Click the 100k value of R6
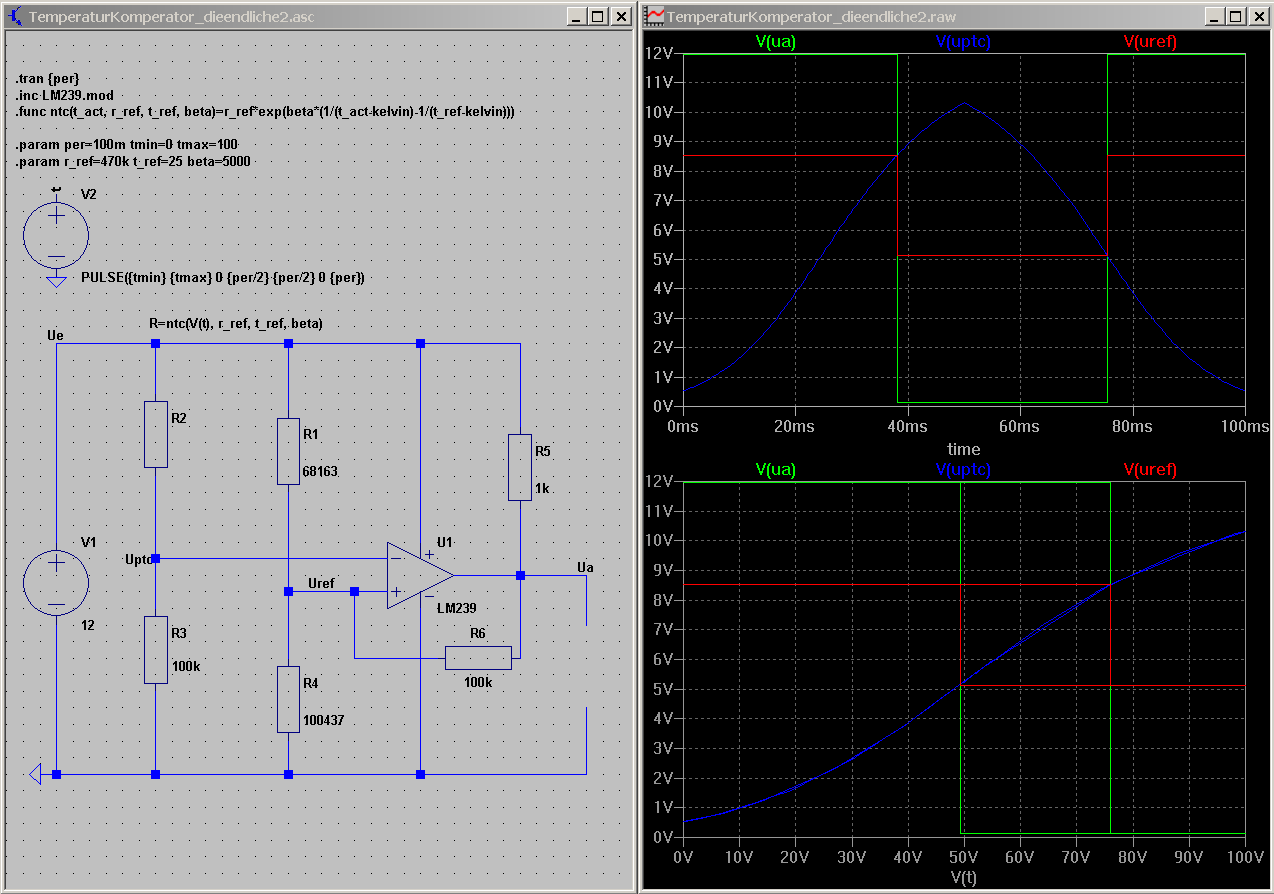This screenshot has height=894, width=1274. [x=478, y=682]
